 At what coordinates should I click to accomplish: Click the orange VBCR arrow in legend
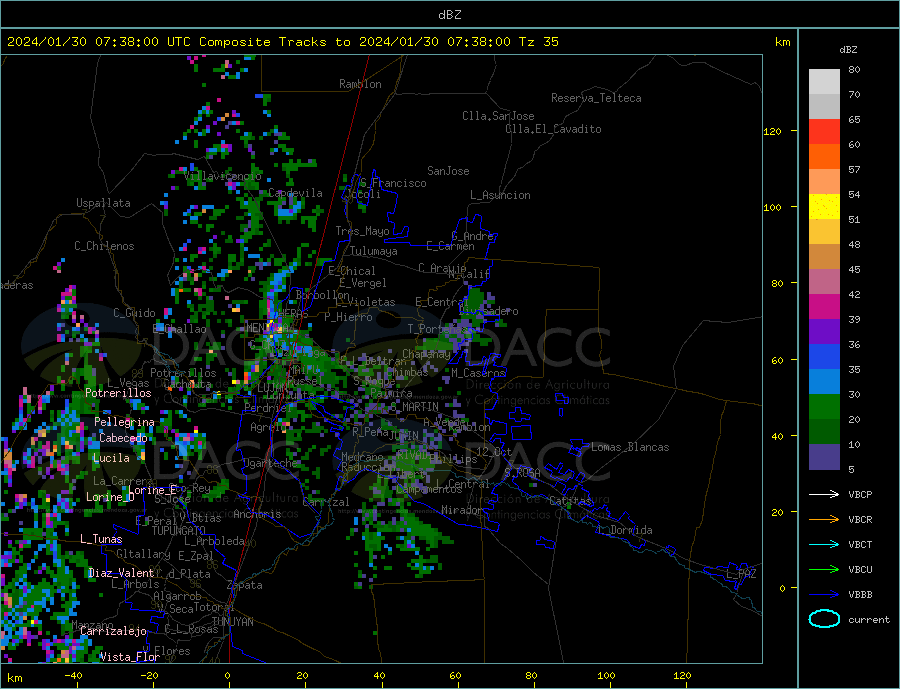[x=824, y=519]
